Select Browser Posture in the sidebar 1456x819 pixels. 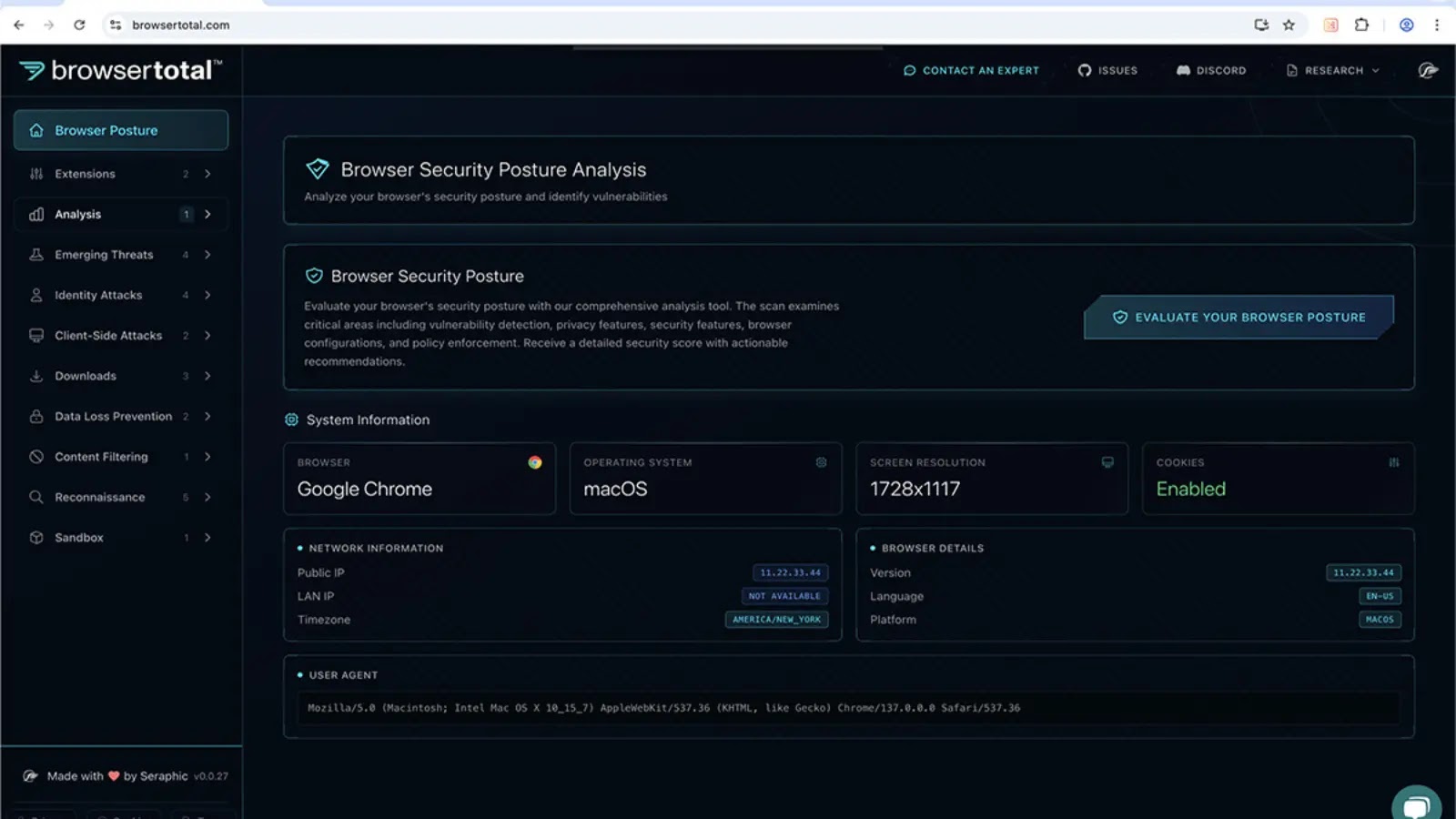(106, 130)
